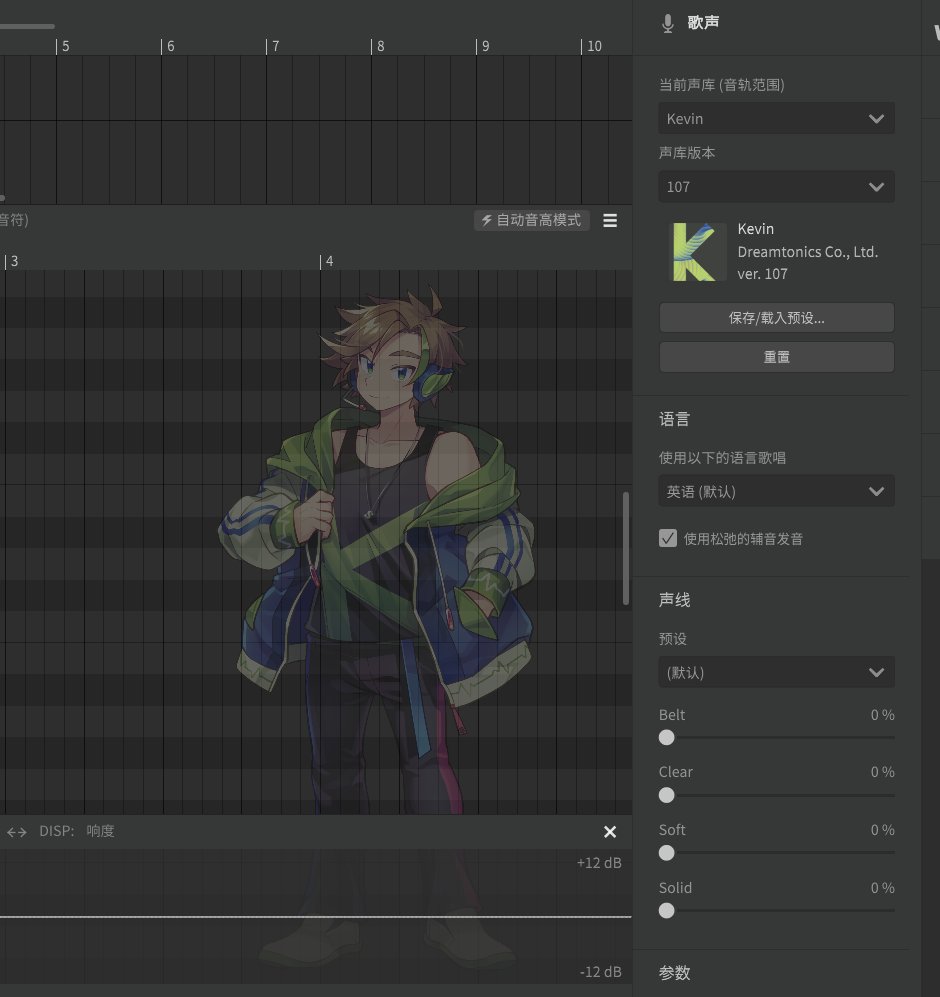940x997 pixels.
Task: Open the 英语 (默认) language dropdown
Action: pos(777,492)
